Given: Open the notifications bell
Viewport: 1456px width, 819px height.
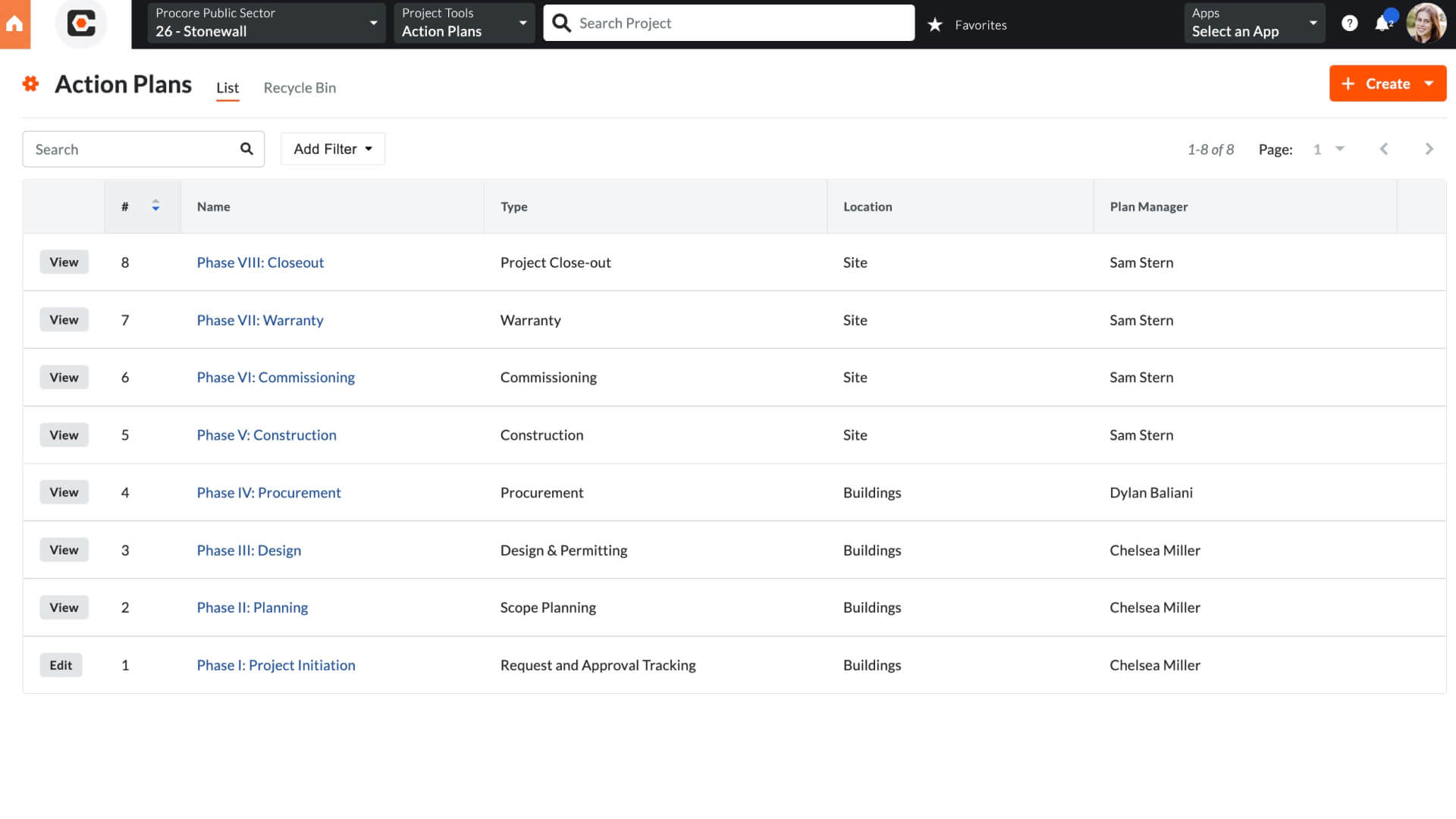Looking at the screenshot, I should tap(1382, 24).
